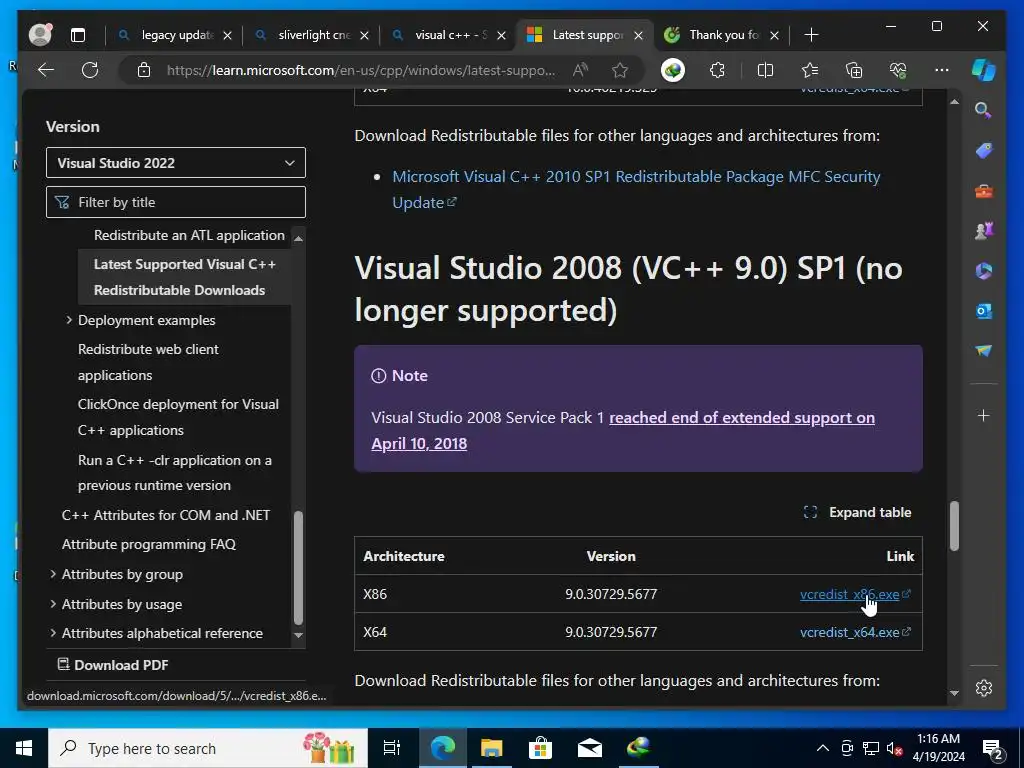The height and width of the screenshot is (768, 1024).
Task: Open sidebar Shopping tag icon
Action: (x=984, y=151)
